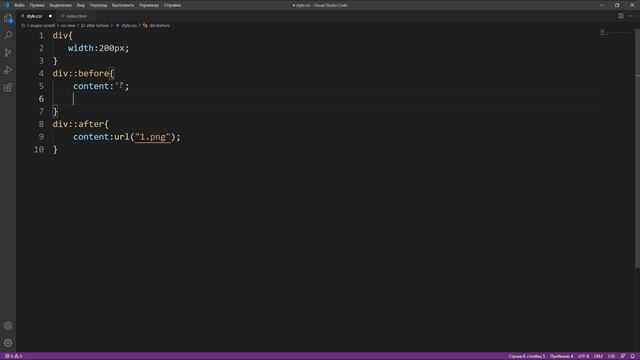Open the Accounts icon in activity bar
The image size is (640, 360).
click(x=8, y=326)
